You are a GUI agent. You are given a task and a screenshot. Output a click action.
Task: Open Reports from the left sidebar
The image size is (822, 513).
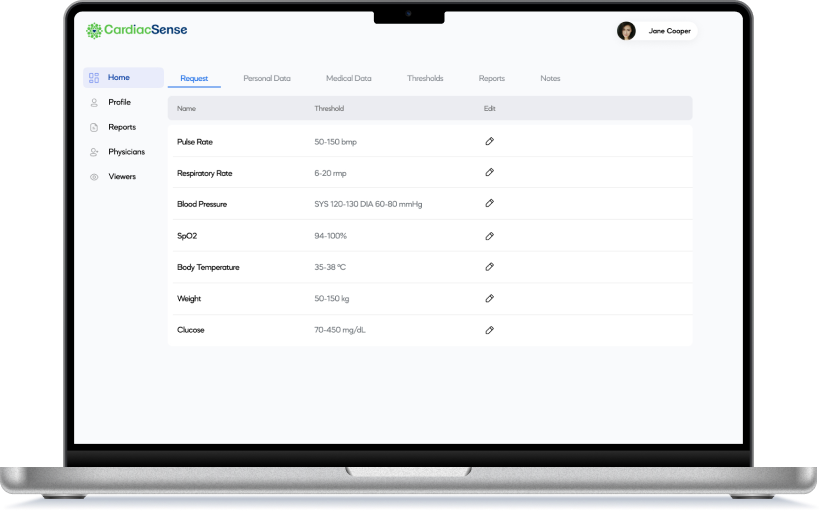(121, 128)
